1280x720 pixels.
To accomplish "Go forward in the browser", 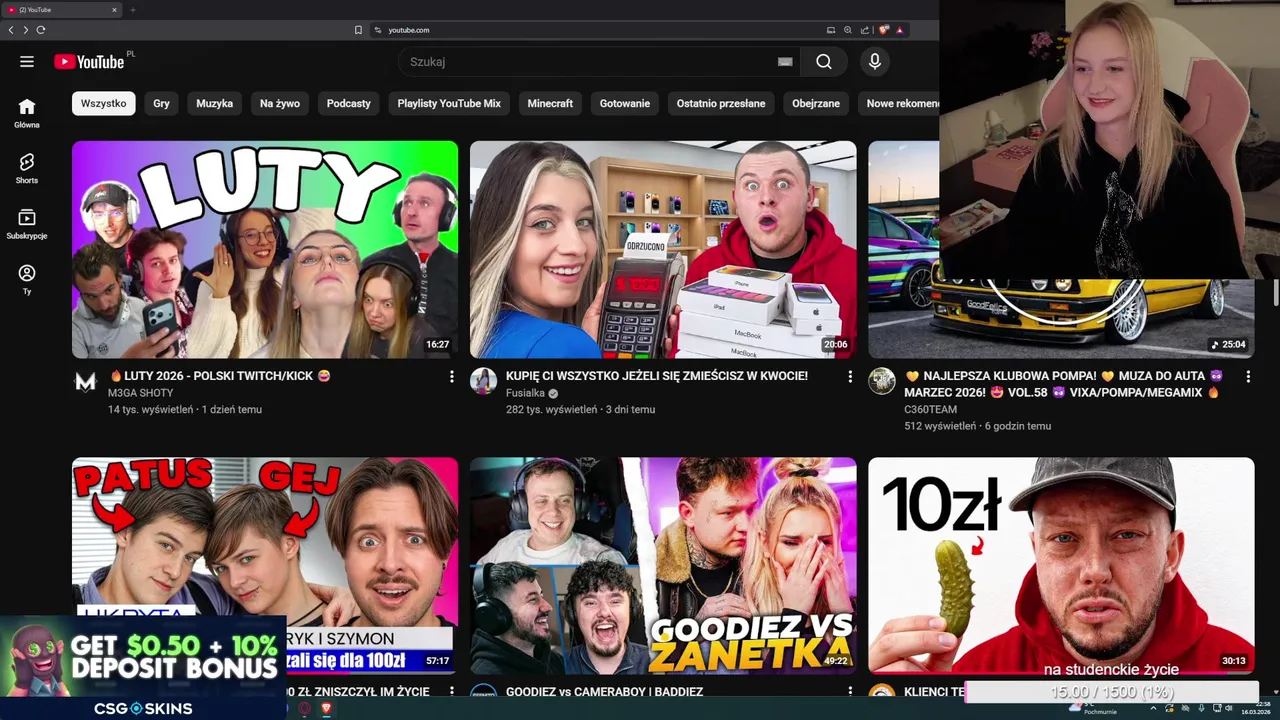I will coord(25,30).
